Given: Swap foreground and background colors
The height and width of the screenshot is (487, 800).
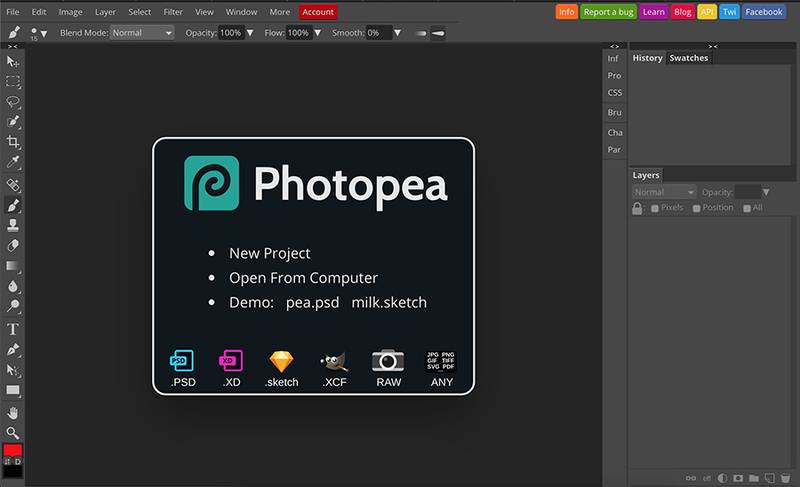Looking at the screenshot, I should [x=7, y=462].
